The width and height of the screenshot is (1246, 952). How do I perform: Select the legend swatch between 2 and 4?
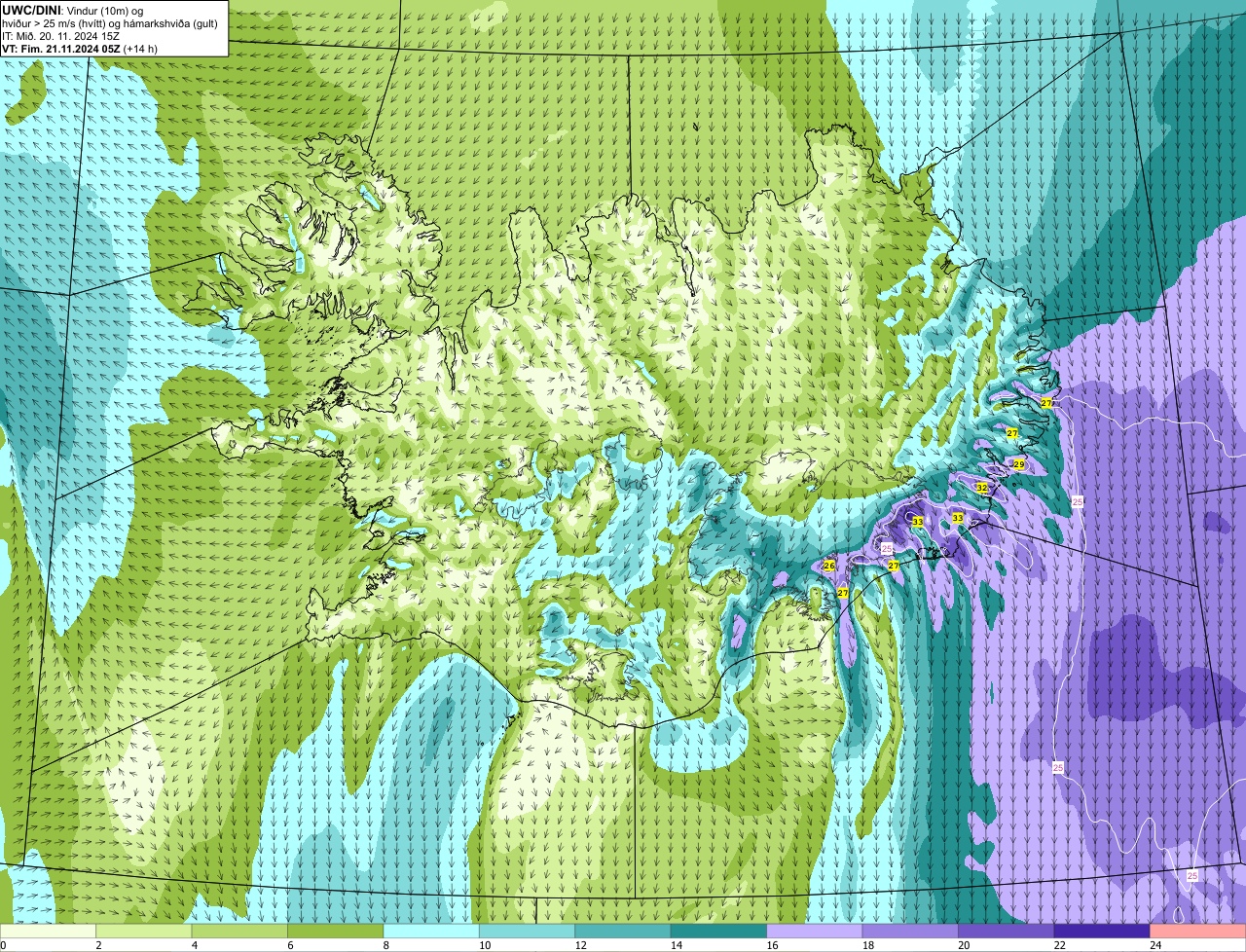click(144, 931)
